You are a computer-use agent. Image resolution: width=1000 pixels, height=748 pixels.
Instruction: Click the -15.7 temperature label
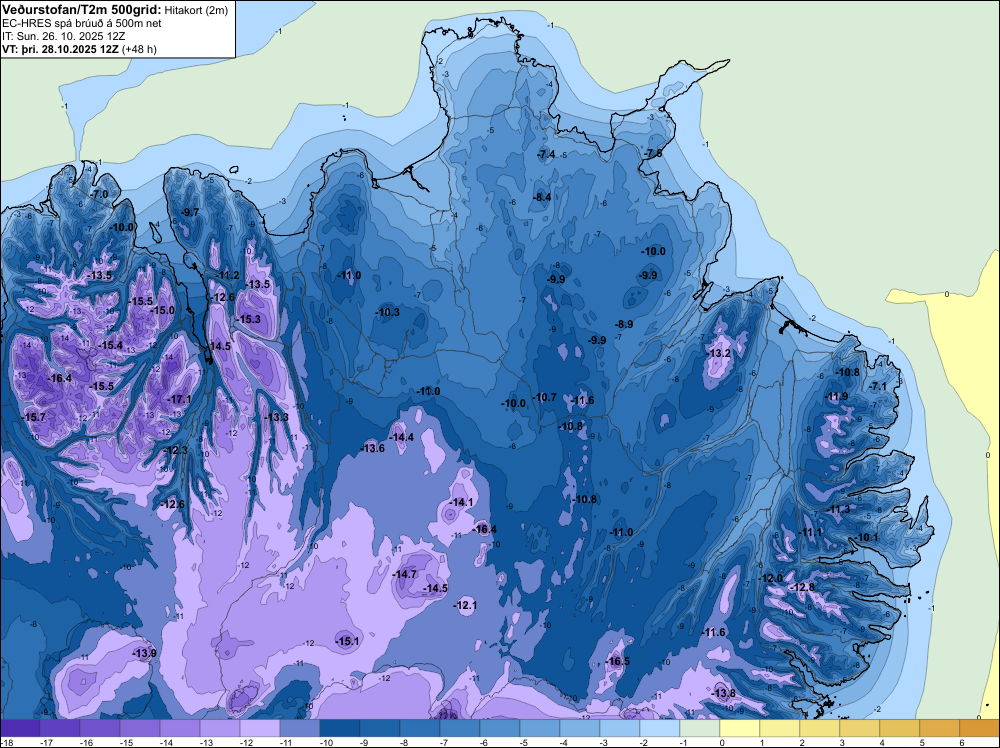click(34, 417)
